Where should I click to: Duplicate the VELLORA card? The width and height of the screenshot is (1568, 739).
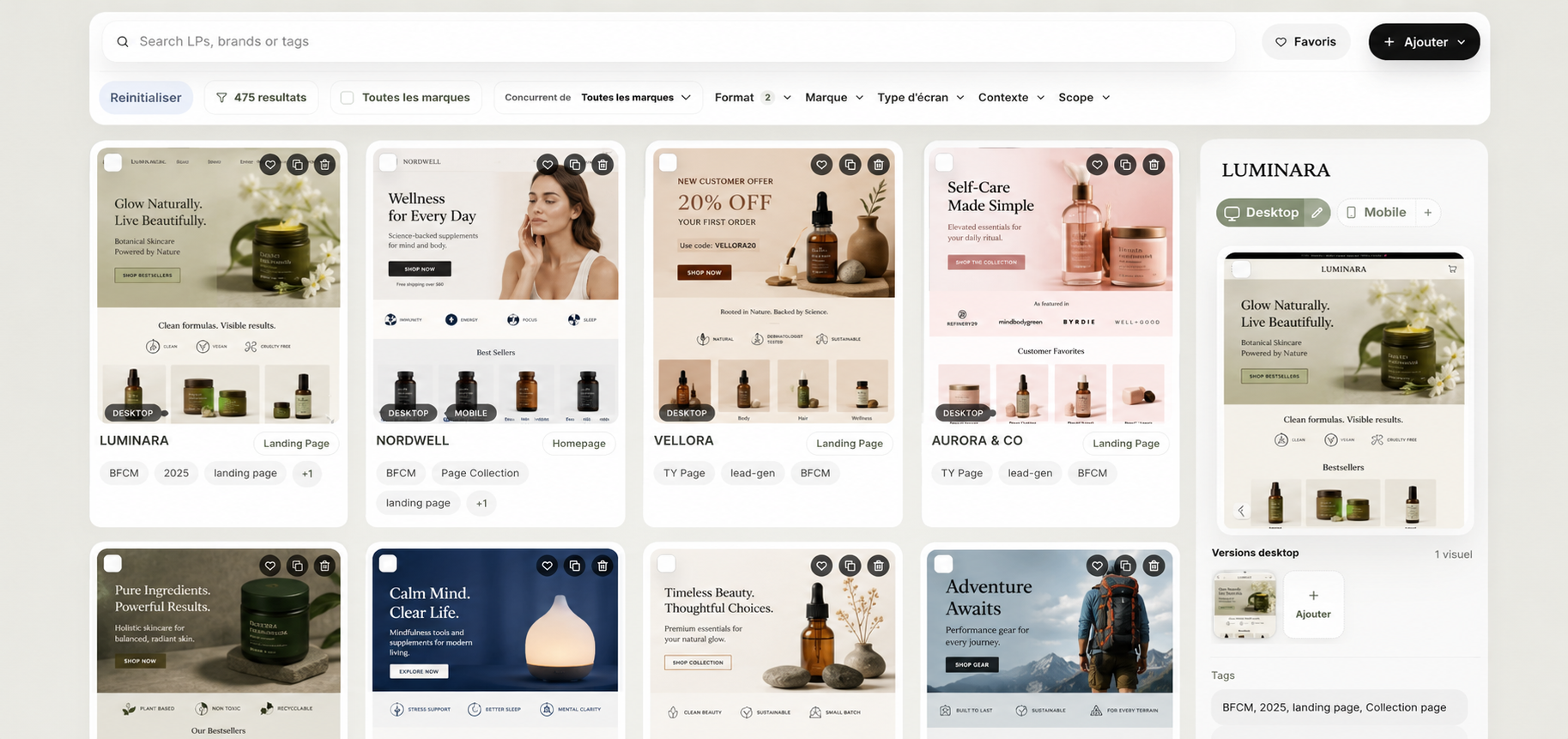[x=850, y=164]
